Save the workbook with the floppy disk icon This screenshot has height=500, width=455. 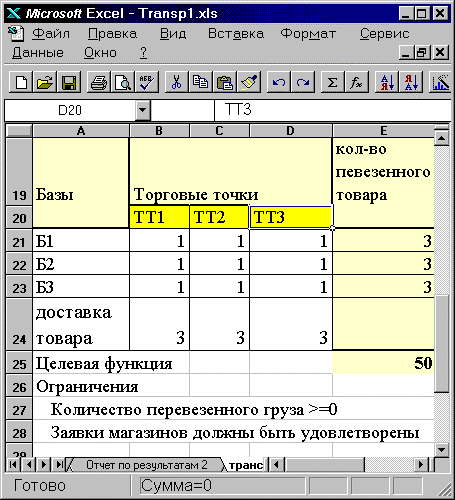[69, 82]
